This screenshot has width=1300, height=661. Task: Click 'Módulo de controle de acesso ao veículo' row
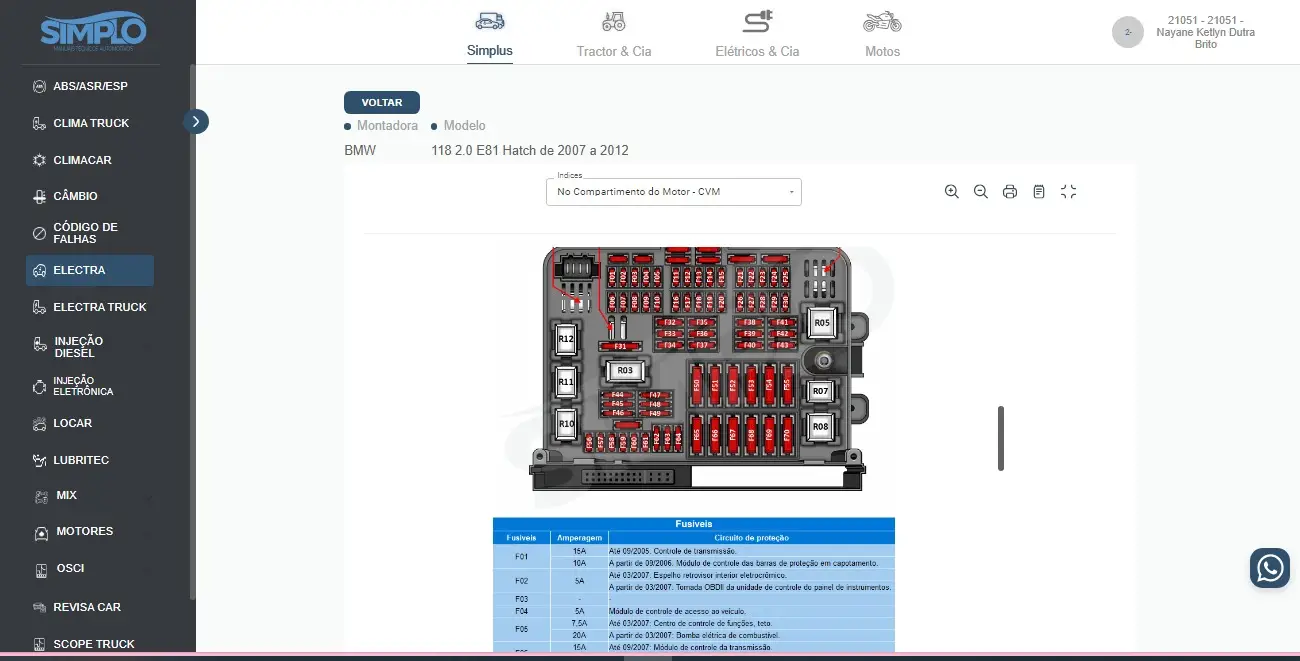694,611
